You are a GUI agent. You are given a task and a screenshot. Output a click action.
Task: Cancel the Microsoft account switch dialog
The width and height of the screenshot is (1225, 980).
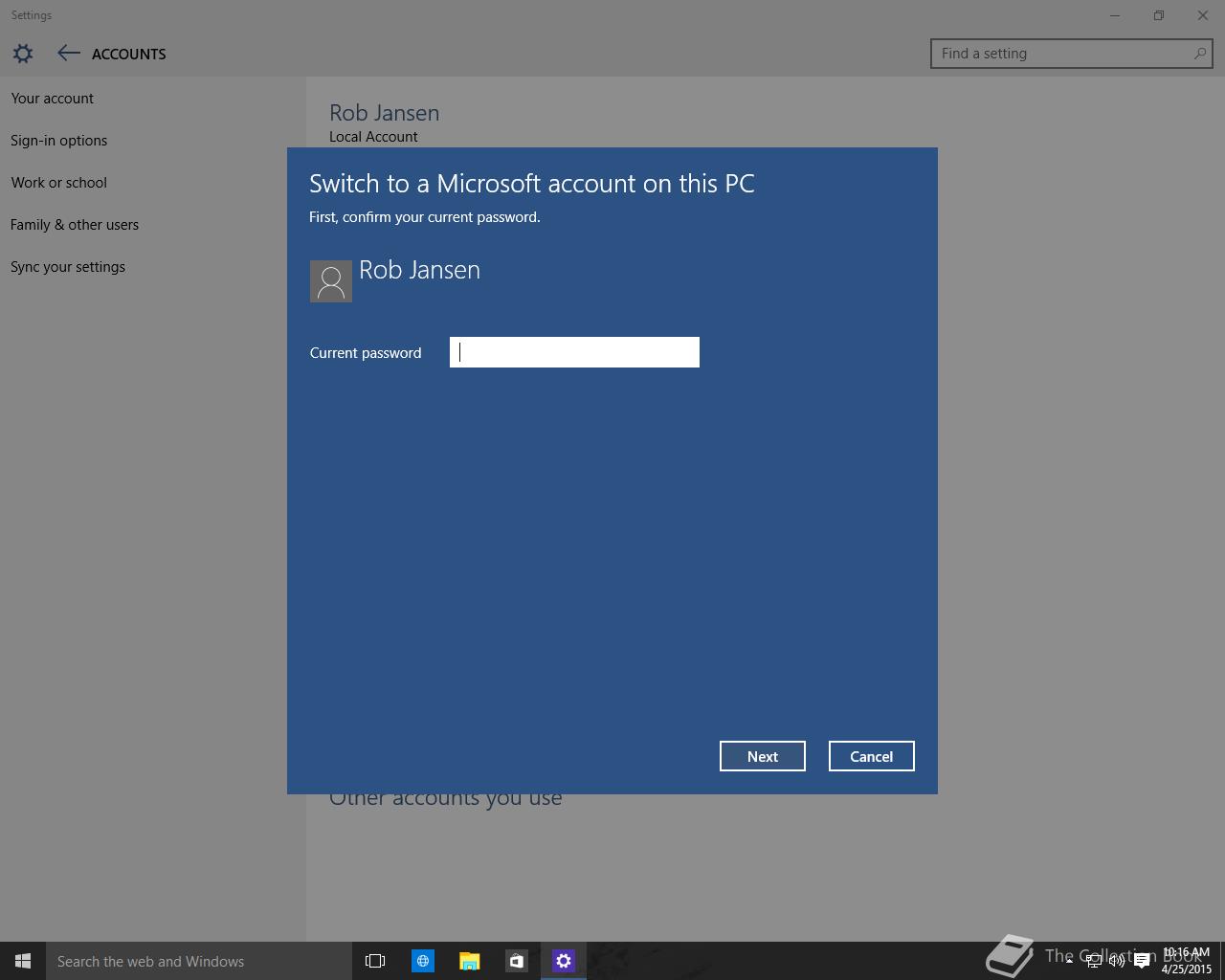(872, 756)
